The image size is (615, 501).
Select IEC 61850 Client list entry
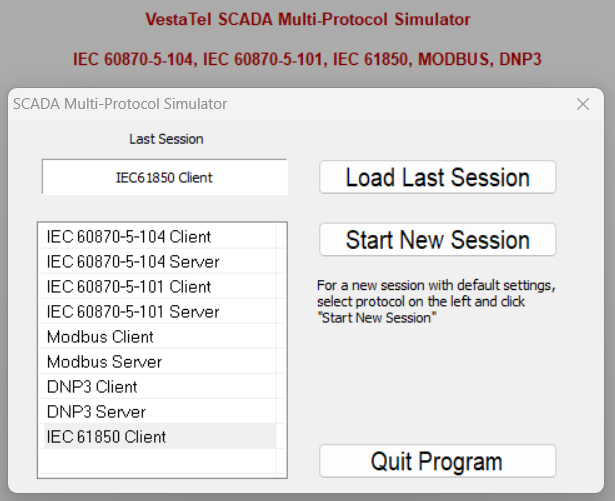pyautogui.click(x=107, y=437)
